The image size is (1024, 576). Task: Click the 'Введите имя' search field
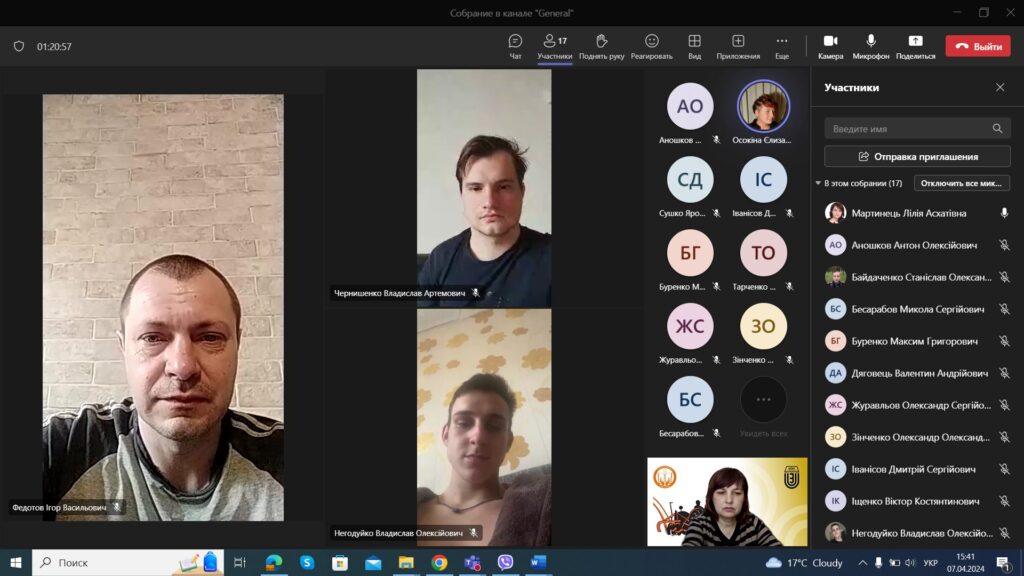908,129
